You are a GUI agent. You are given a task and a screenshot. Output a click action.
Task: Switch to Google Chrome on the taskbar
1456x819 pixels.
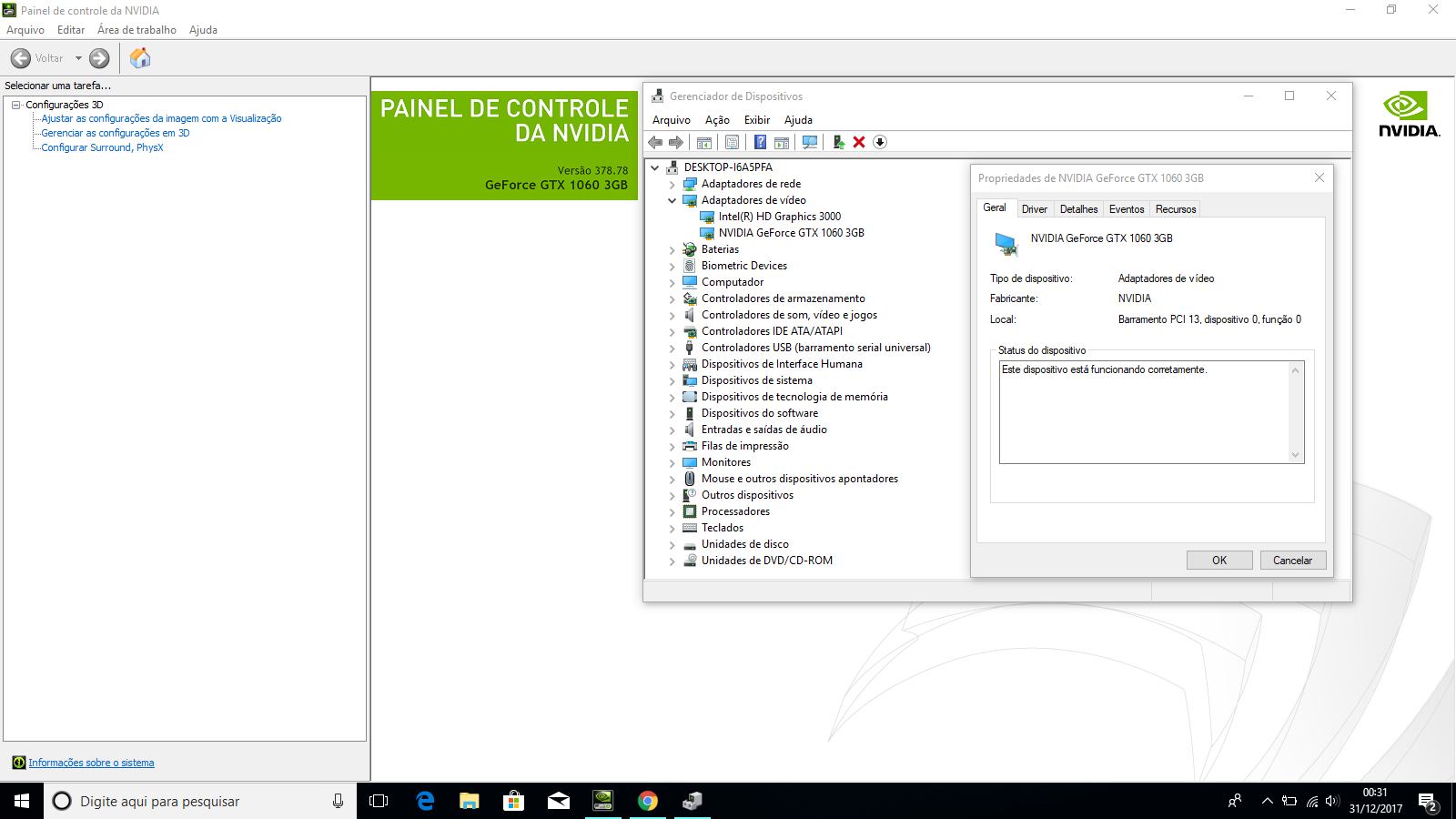(x=648, y=801)
